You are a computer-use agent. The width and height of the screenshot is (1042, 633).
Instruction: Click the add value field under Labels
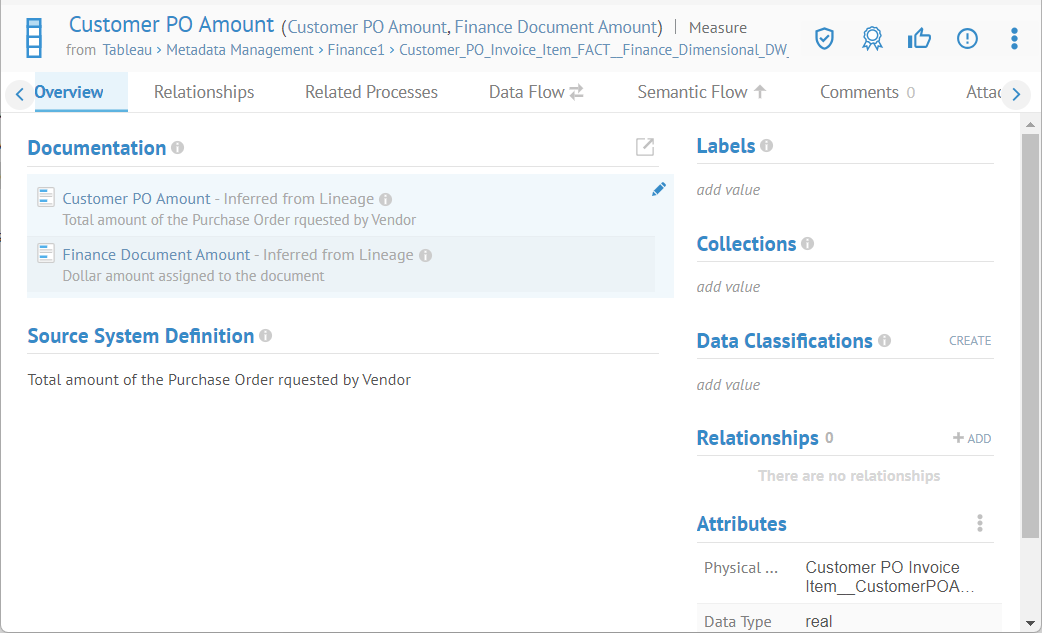728,190
